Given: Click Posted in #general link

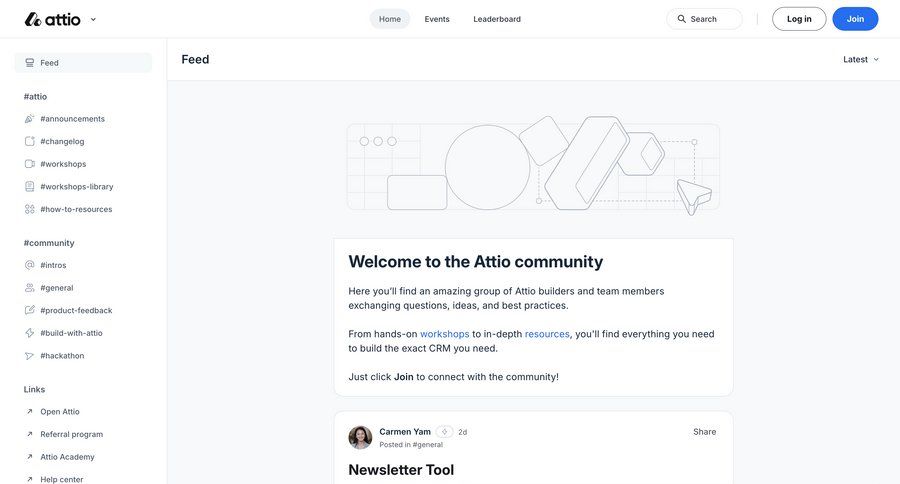Looking at the screenshot, I should coord(411,444).
